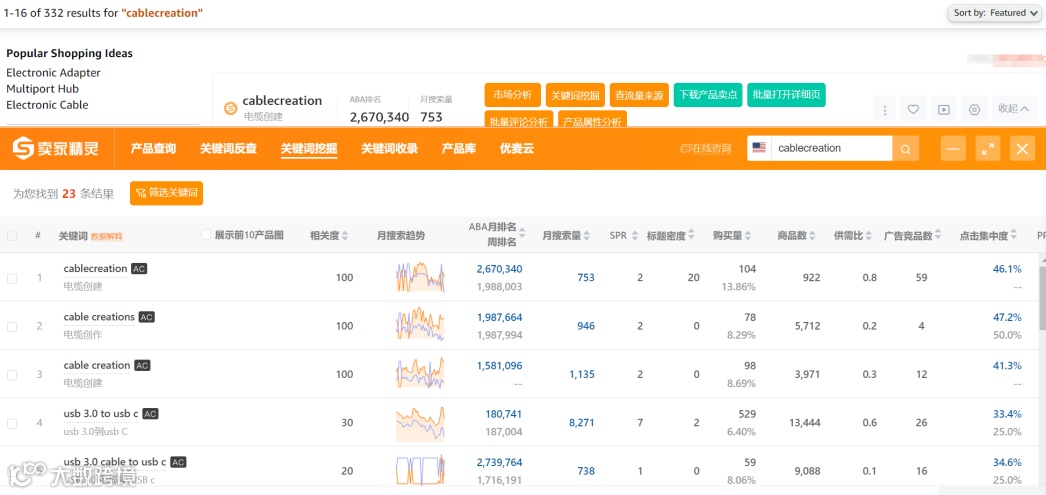Switch to 关键词反查 tab
The height and width of the screenshot is (495, 1046).
coord(228,148)
